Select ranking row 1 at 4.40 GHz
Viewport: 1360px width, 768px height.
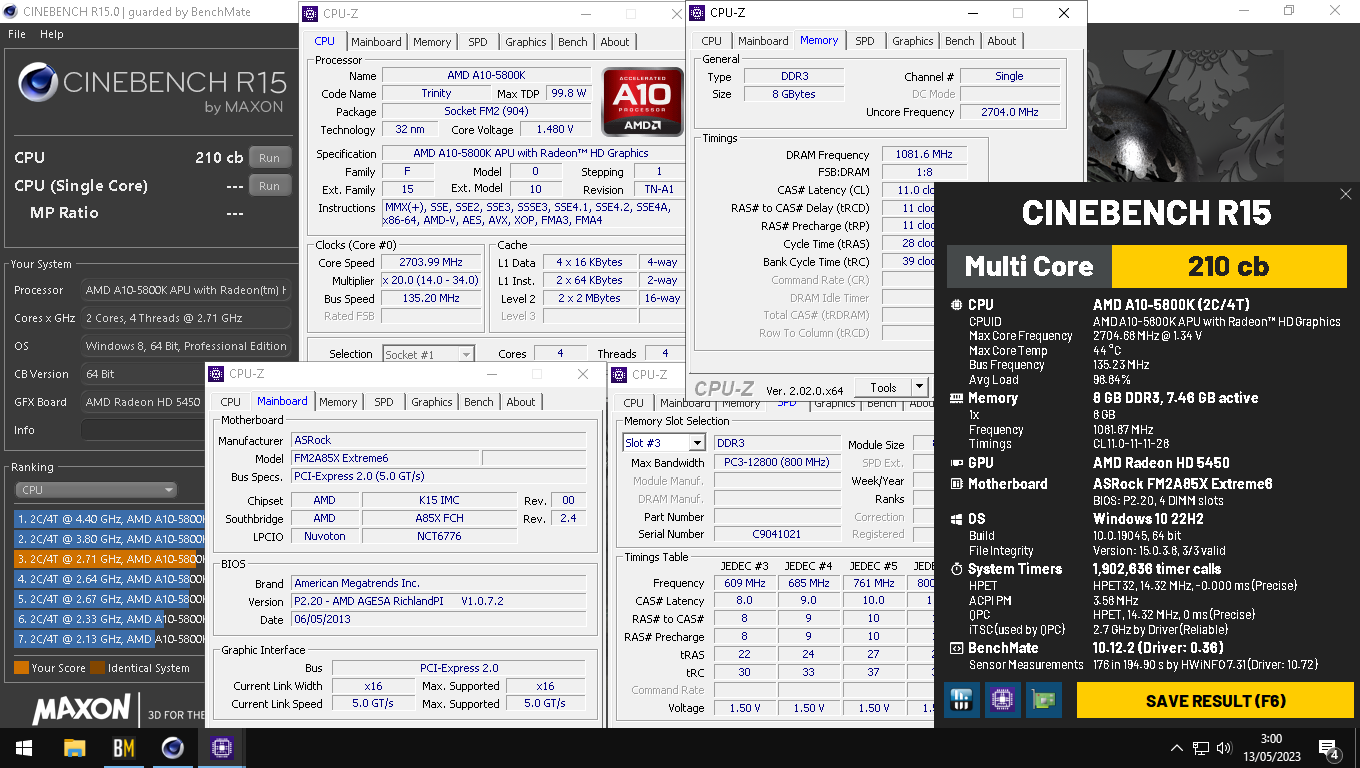coord(108,519)
